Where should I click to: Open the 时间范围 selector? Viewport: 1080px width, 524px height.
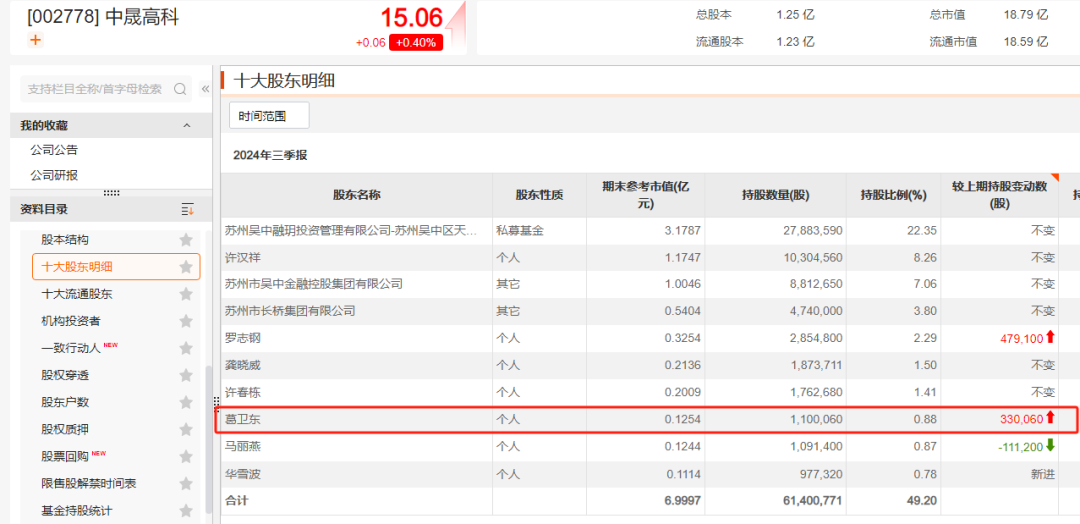(269, 116)
